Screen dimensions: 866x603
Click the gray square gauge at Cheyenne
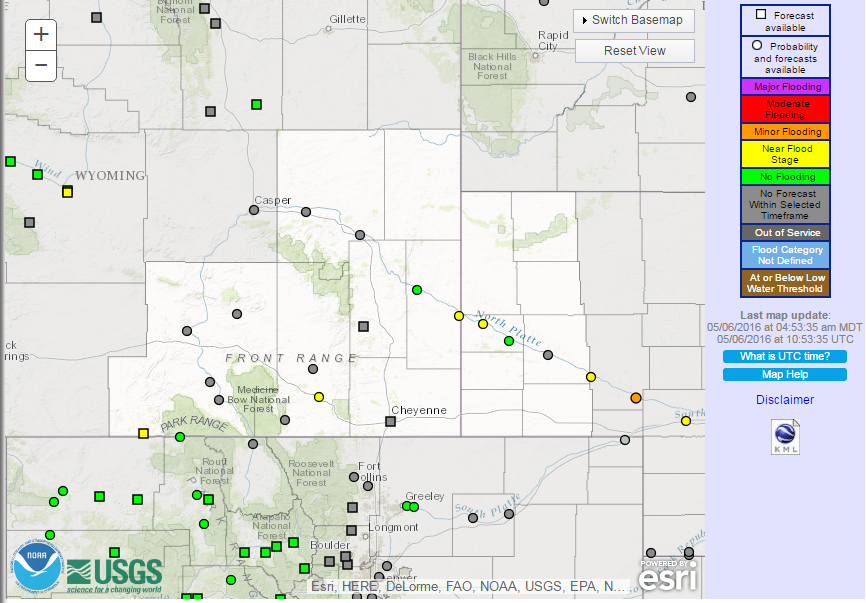coord(390,421)
